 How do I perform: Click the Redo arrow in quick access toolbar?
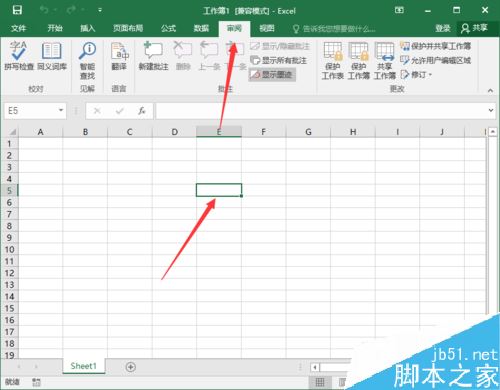coord(71,10)
